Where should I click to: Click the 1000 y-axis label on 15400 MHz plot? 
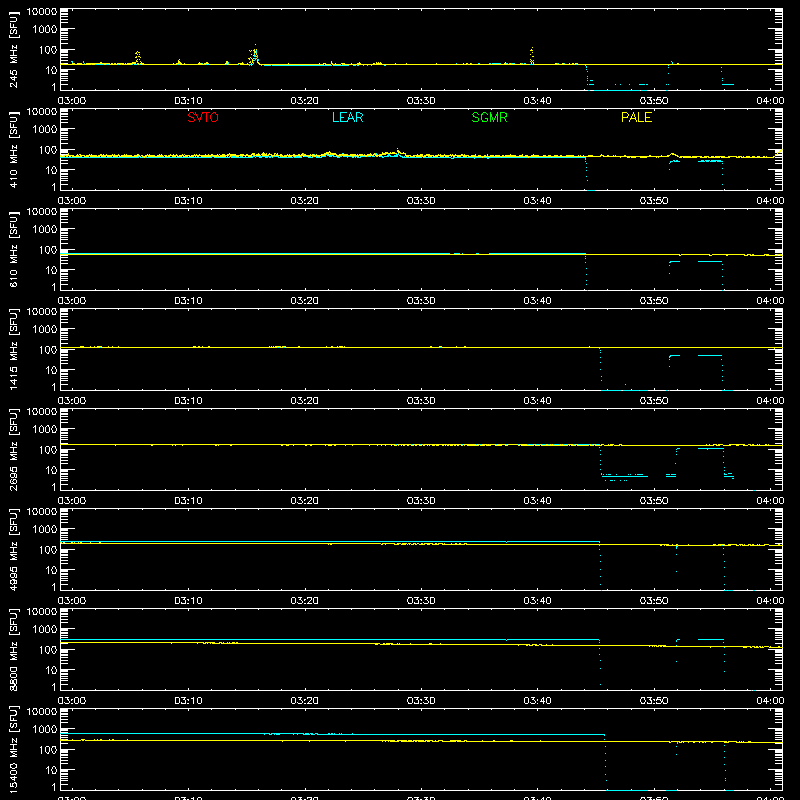(x=45, y=730)
